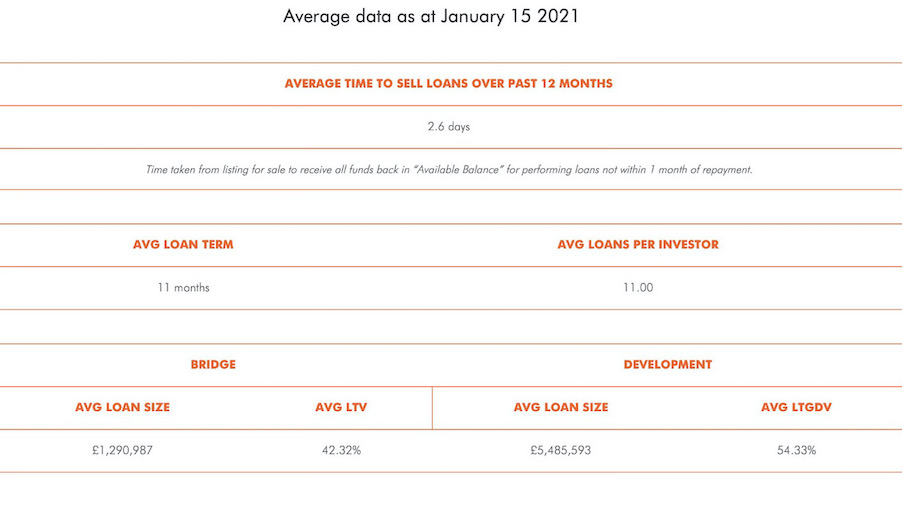This screenshot has height=508, width=902.
Task: Click the italic 'Time taken from listing' footnote
Action: 449,170
